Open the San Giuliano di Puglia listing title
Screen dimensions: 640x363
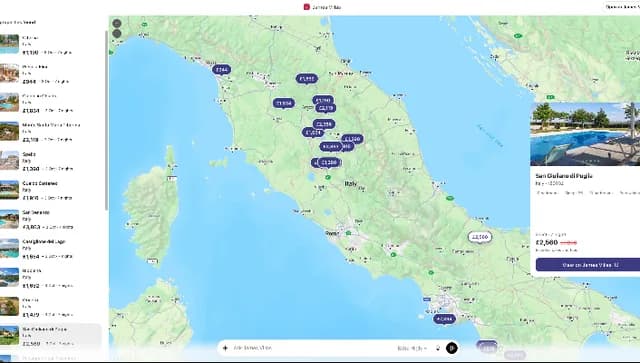click(x=564, y=176)
